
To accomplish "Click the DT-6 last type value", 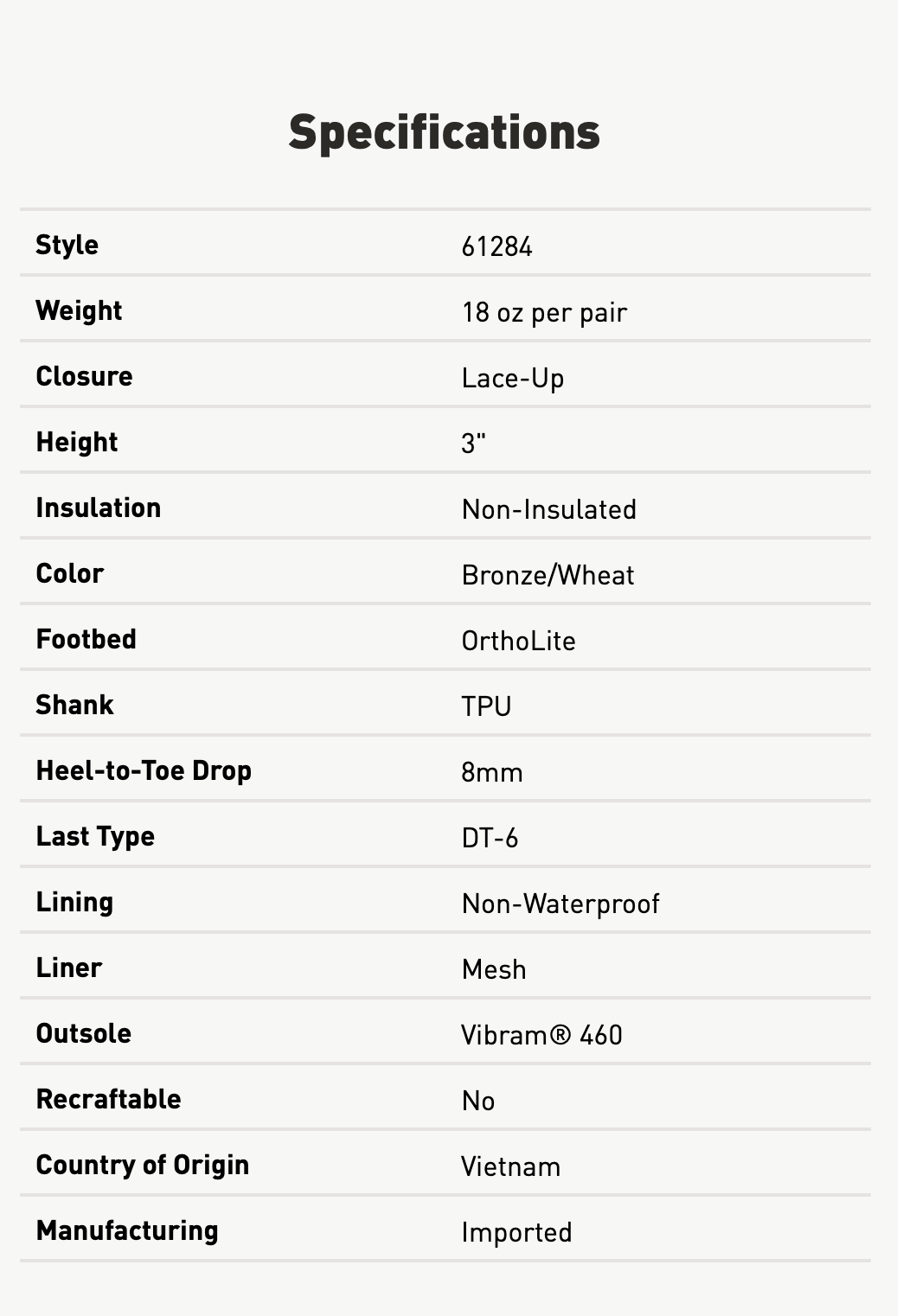I will click(x=490, y=839).
